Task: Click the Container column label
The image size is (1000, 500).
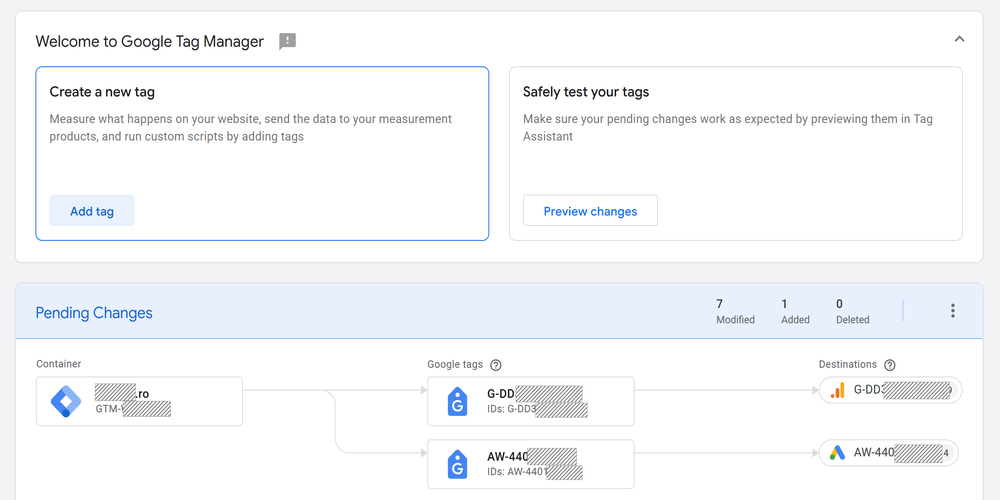Action: coord(59,364)
